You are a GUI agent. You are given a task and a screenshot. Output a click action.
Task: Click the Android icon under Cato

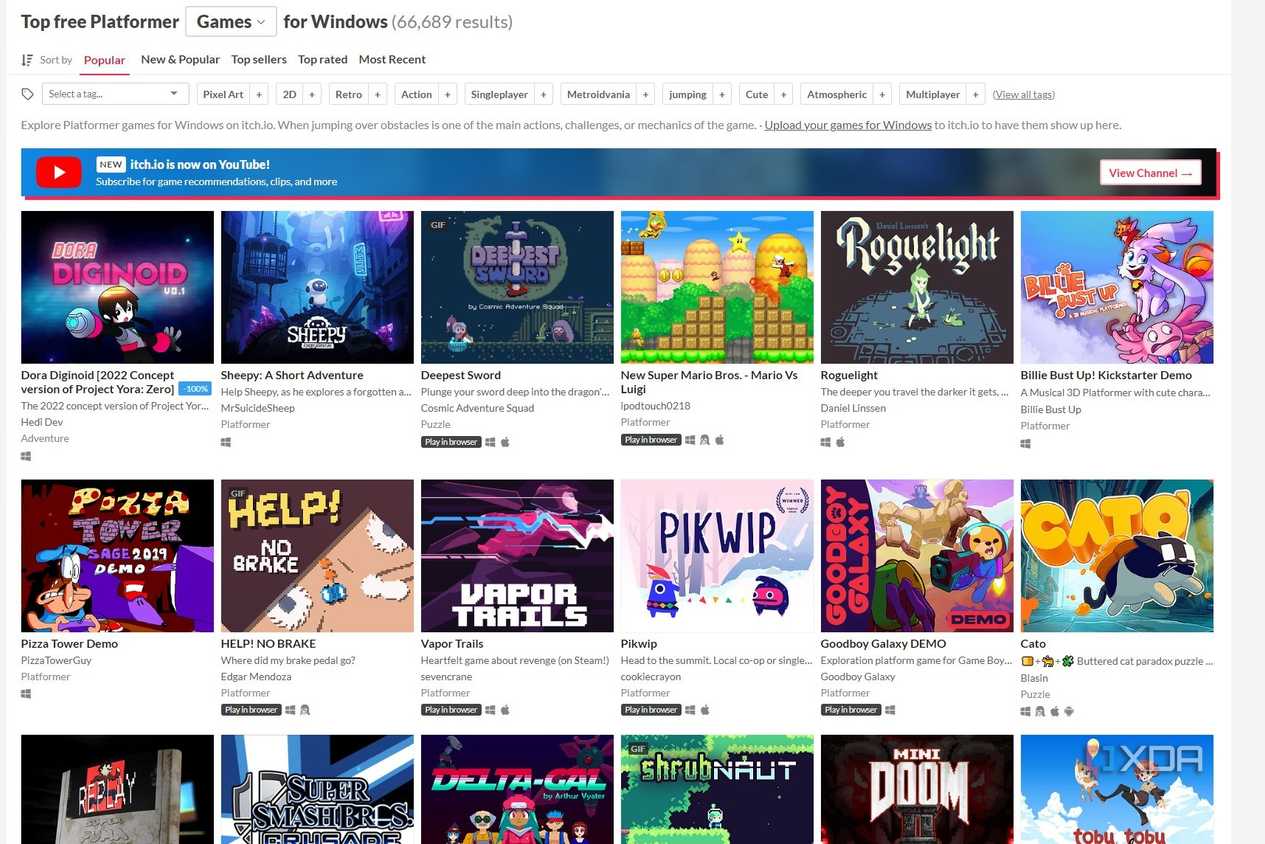click(1069, 711)
